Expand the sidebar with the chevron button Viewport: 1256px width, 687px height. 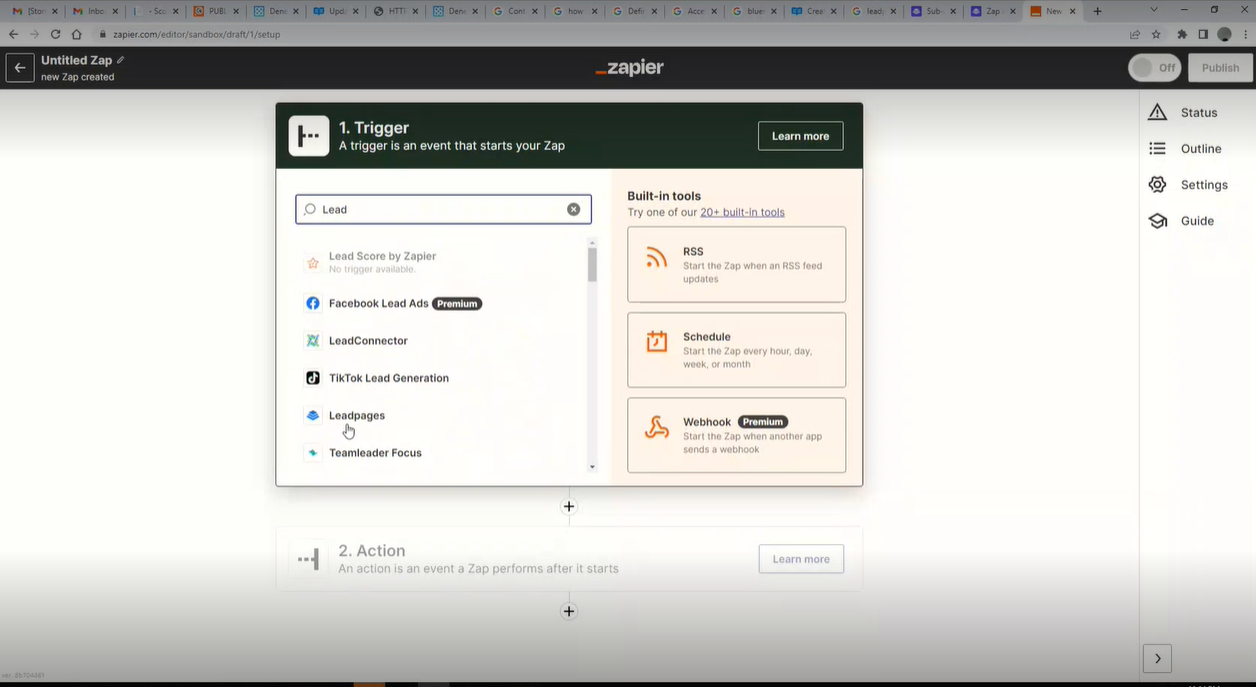pyautogui.click(x=1157, y=658)
